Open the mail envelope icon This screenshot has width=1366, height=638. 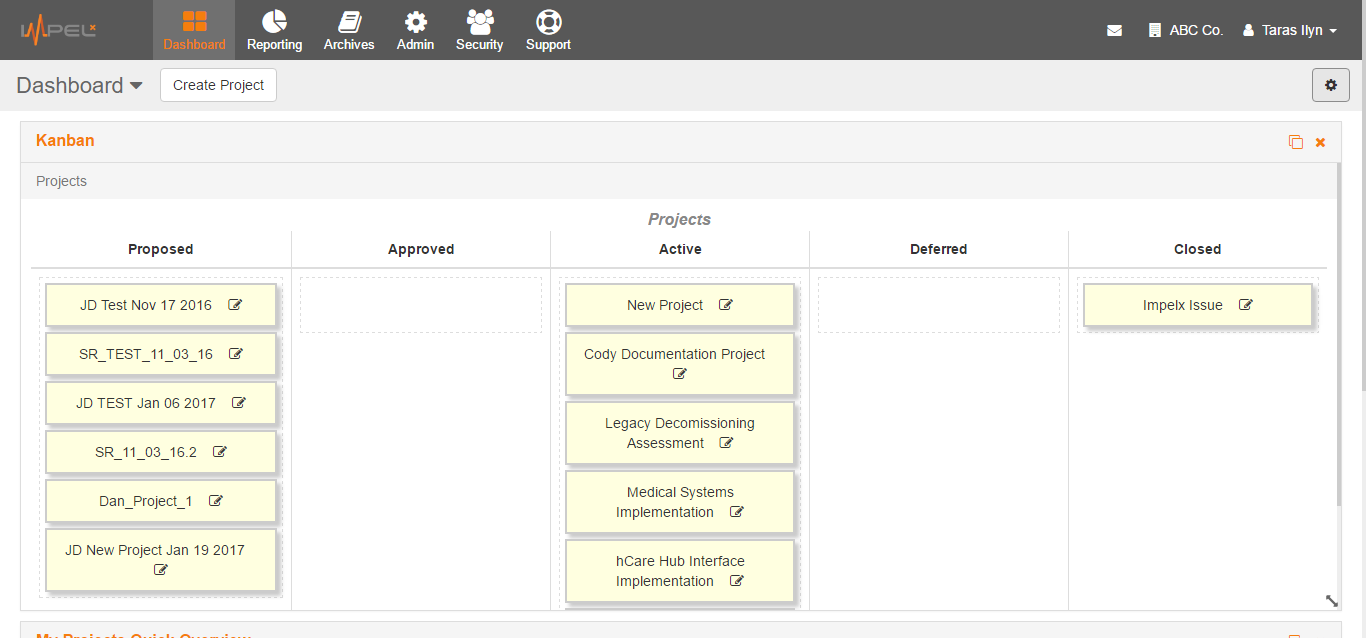1114,31
